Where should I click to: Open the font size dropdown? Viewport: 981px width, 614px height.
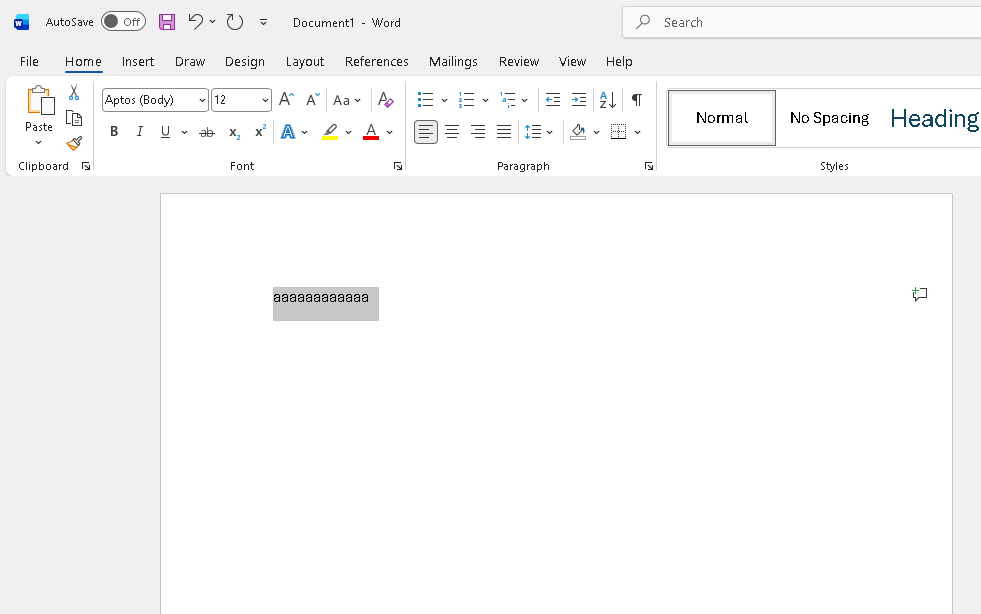[265, 100]
